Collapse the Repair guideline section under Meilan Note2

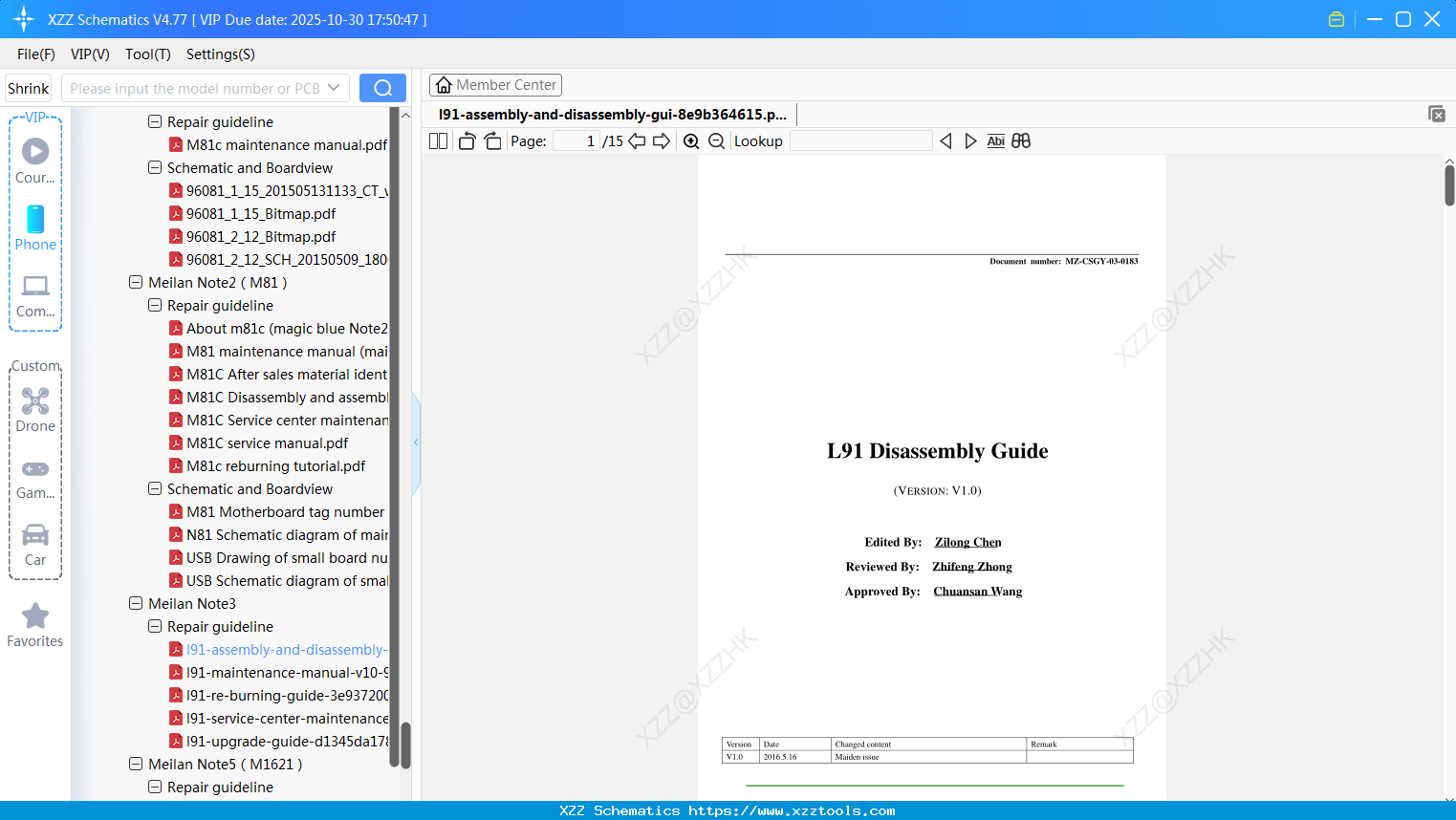[x=154, y=305]
